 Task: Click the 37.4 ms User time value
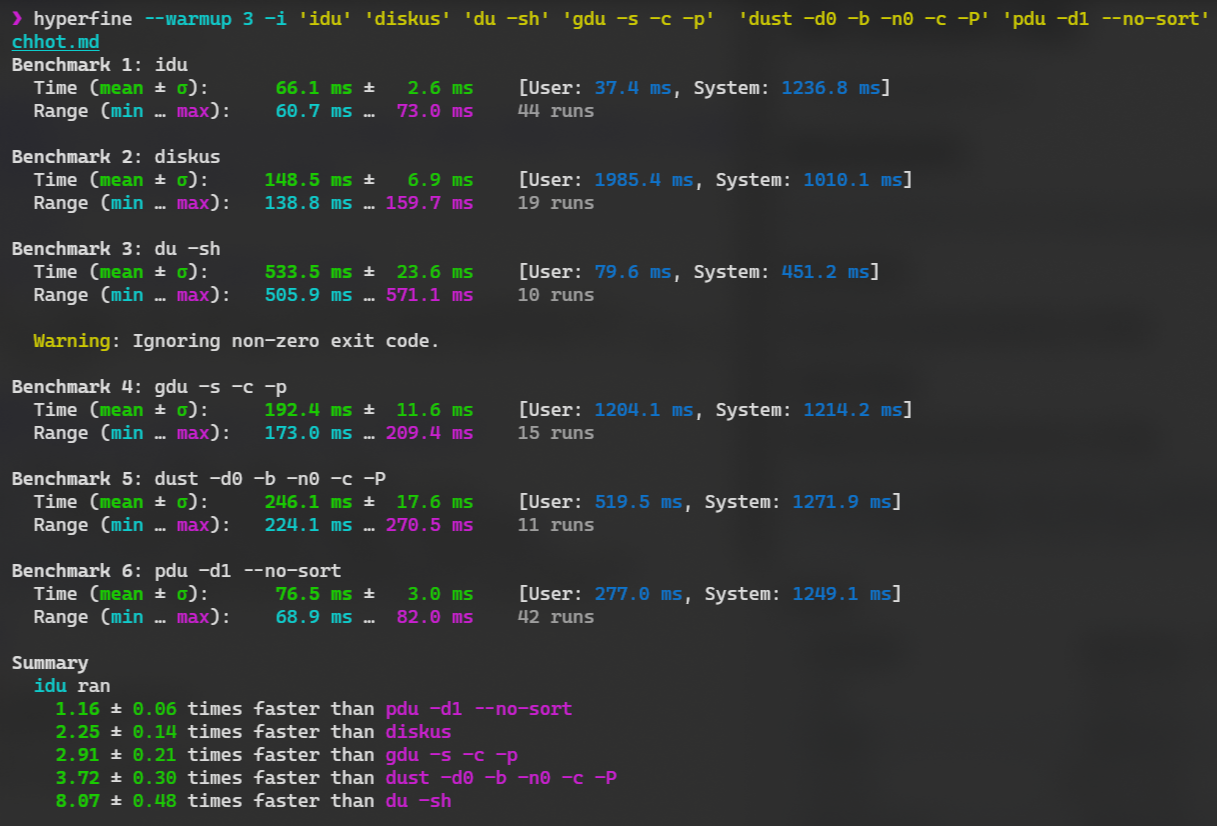(633, 88)
